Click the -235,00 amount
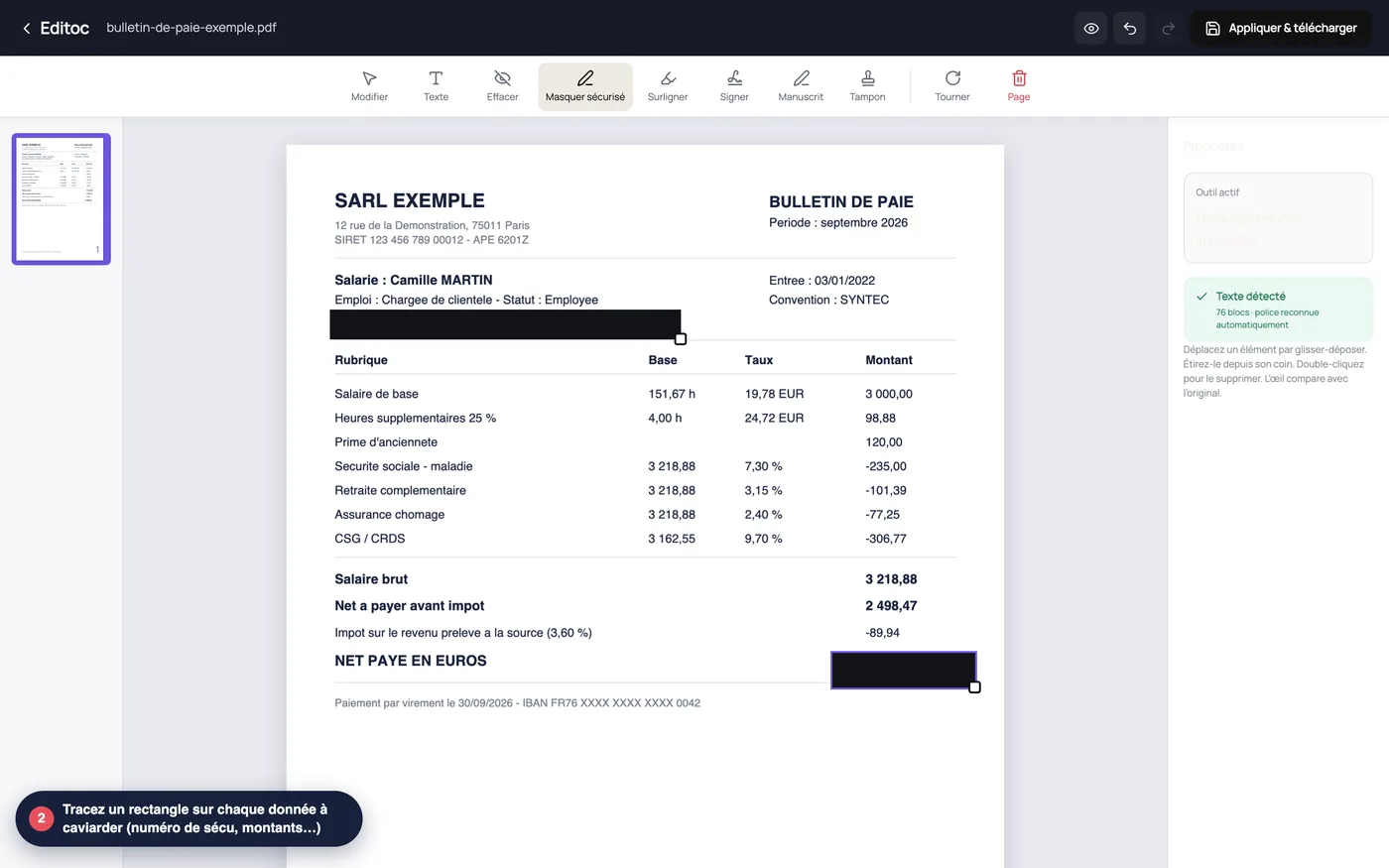Viewport: 1389px width, 868px height. pos(886,466)
